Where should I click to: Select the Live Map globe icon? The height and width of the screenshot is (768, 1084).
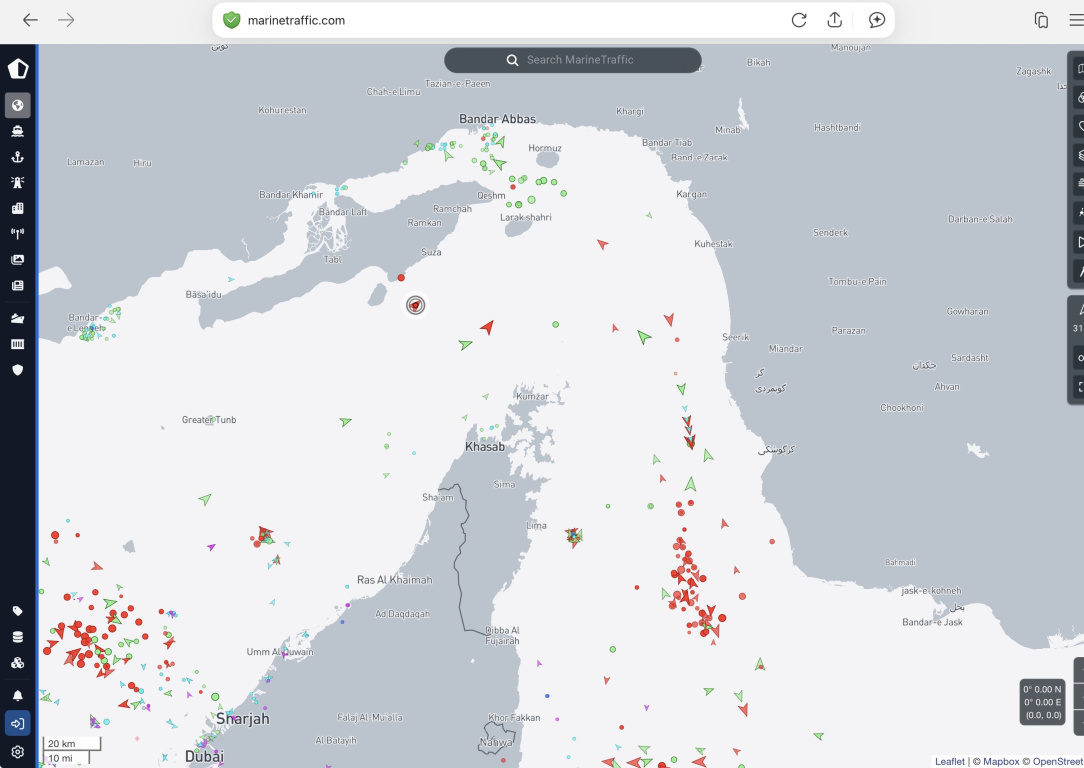(18, 105)
